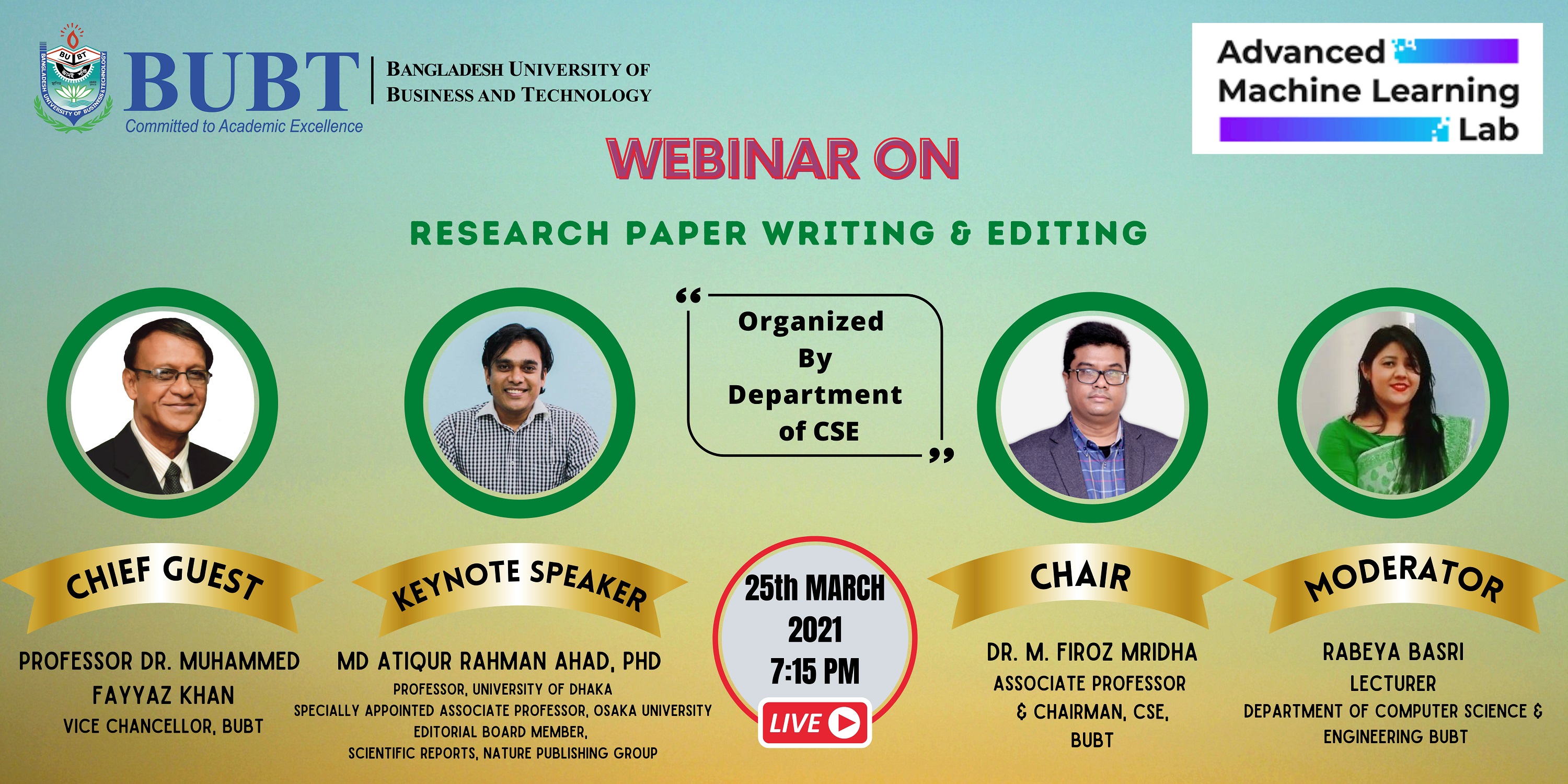This screenshot has height=784, width=1568.
Task: Click the 'LECTURER' title text
Action: click(x=1393, y=684)
